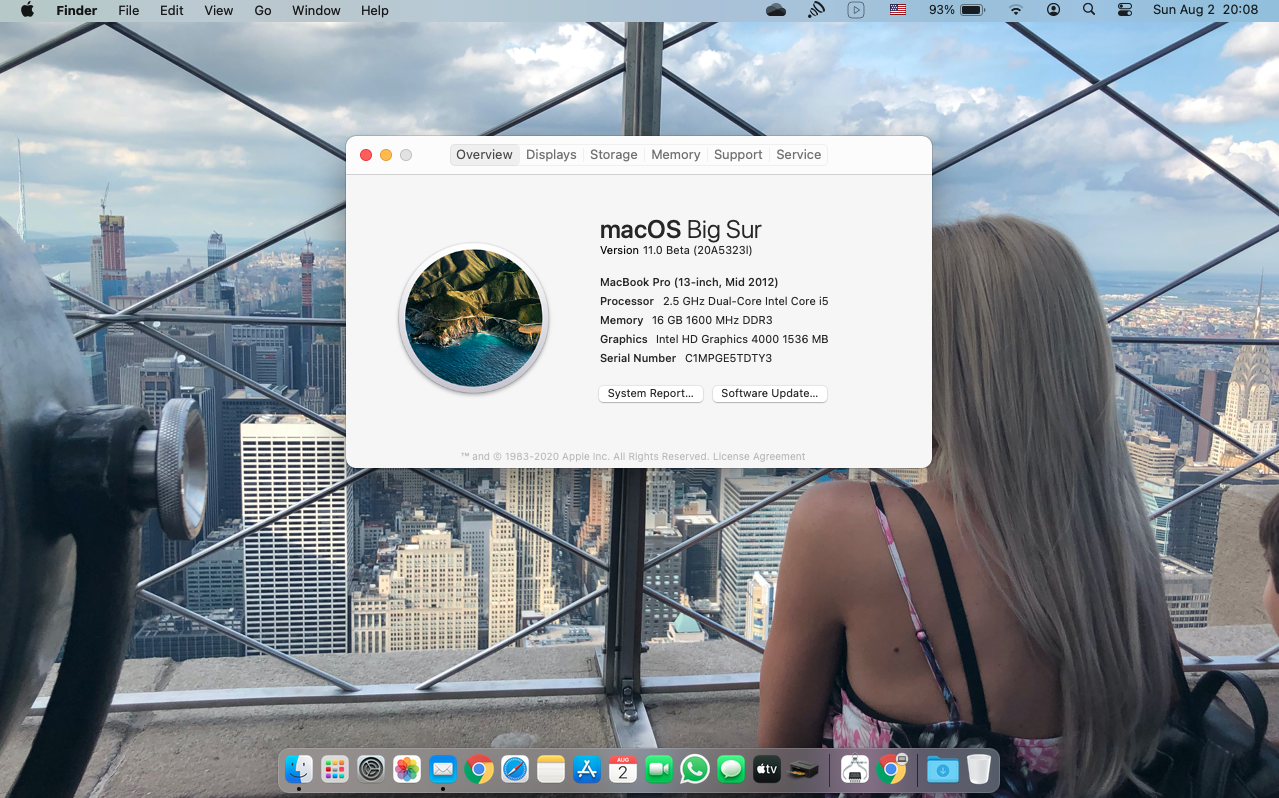Open Wi-Fi status menu
Viewport: 1279px width, 798px height.
pos(1016,10)
